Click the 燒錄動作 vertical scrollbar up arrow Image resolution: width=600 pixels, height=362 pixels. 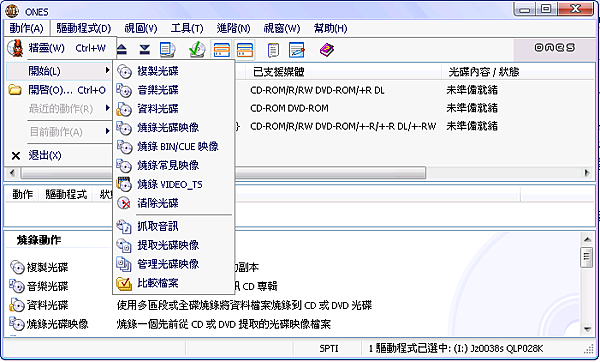[587, 240]
